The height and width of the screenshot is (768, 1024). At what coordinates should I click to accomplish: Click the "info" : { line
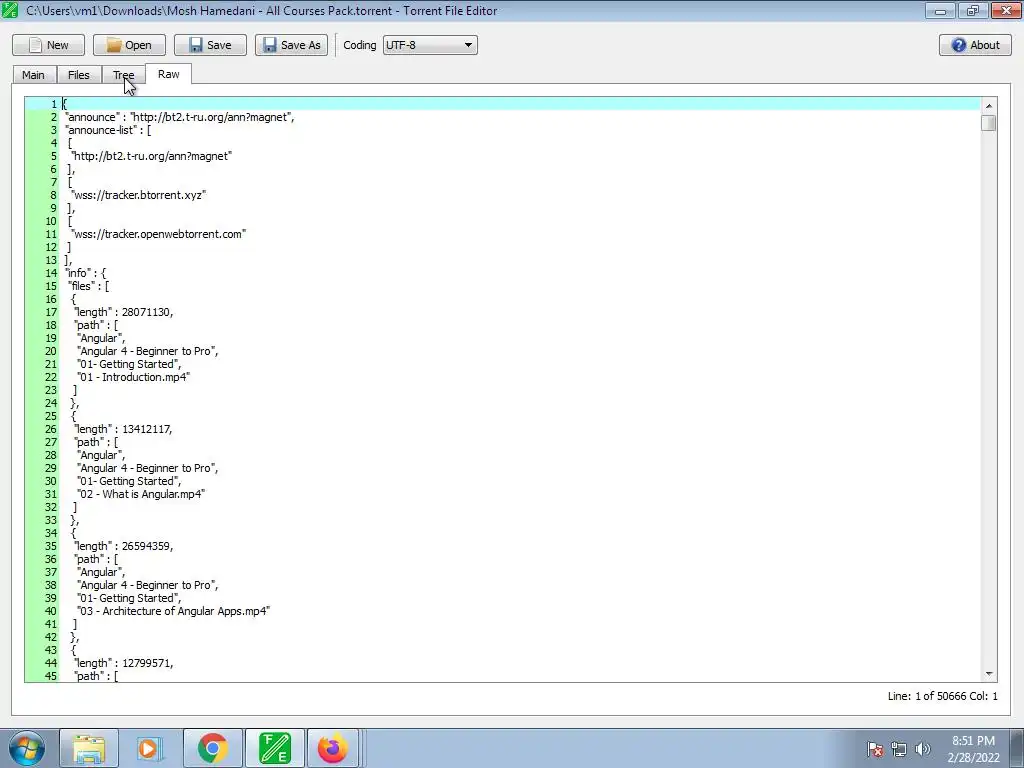pos(85,273)
